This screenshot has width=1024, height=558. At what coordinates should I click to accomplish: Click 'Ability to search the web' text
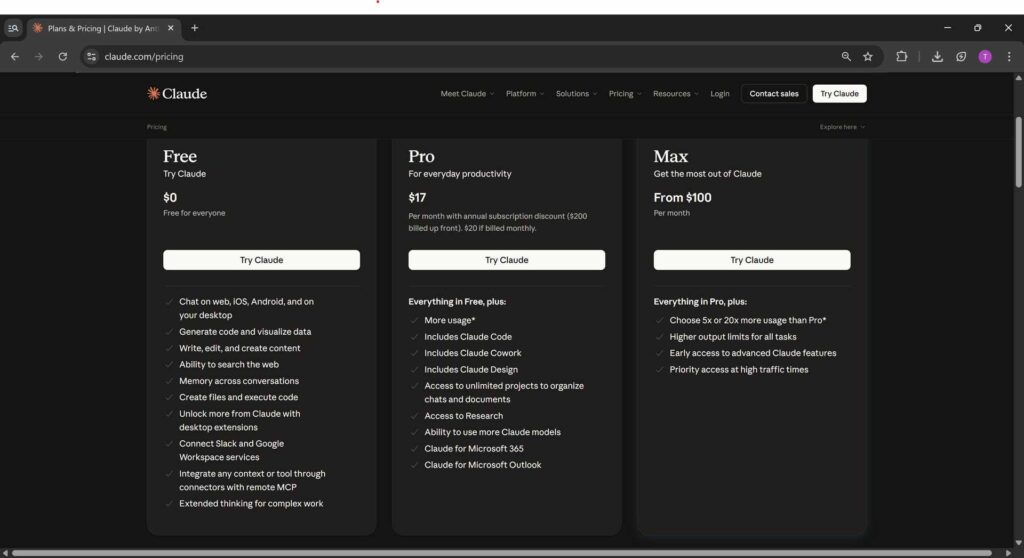229,365
